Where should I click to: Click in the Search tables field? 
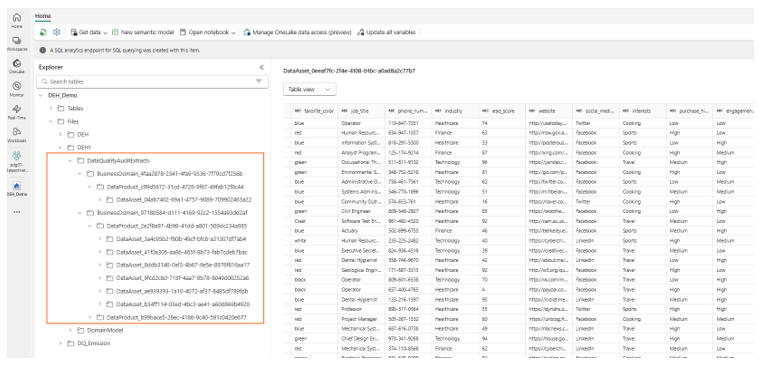(x=152, y=82)
